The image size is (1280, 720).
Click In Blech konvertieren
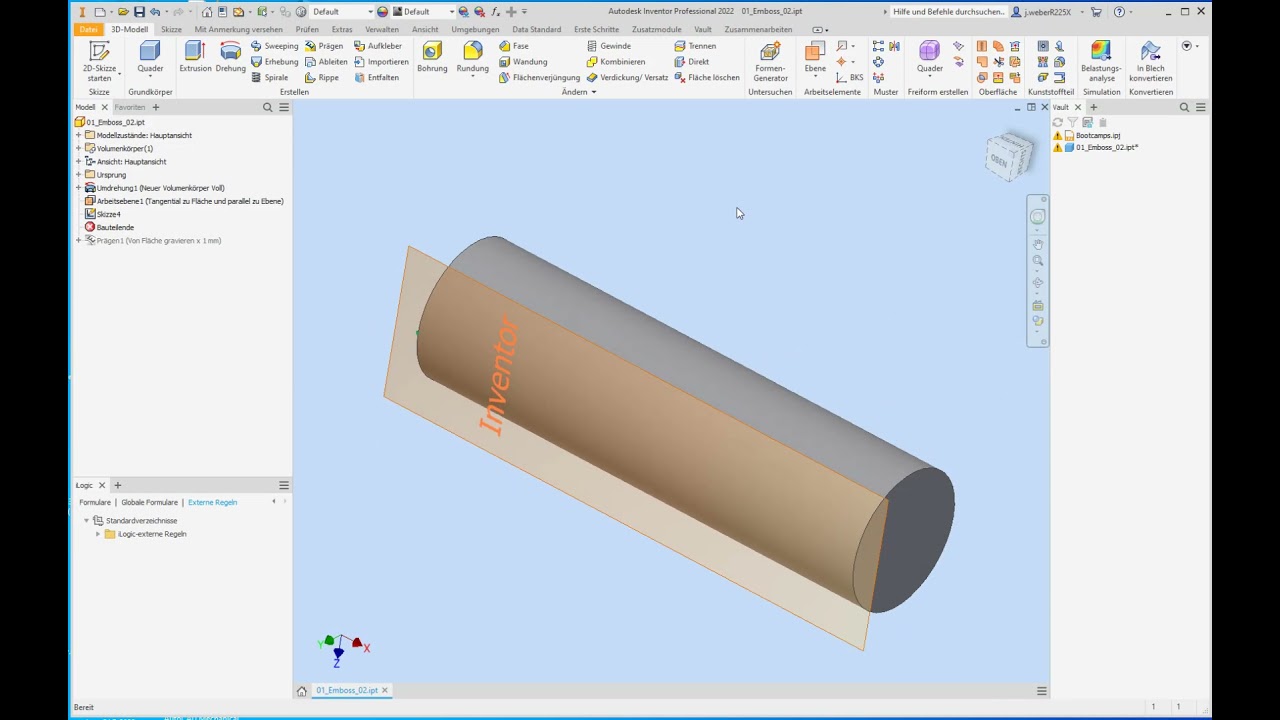tap(1150, 61)
